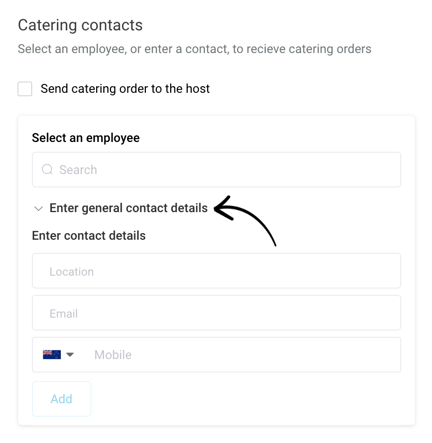Click the "Enter contact details" subheading
This screenshot has width=432, height=443.
coord(89,236)
